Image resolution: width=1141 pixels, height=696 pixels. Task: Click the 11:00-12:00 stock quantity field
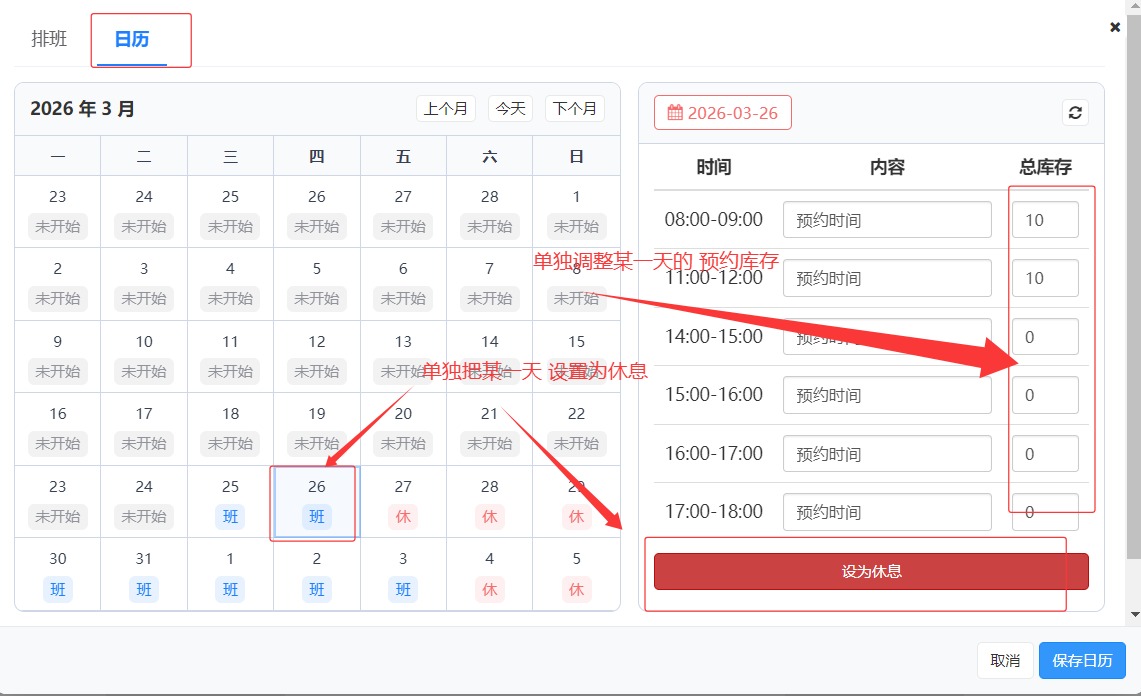[x=1044, y=278]
